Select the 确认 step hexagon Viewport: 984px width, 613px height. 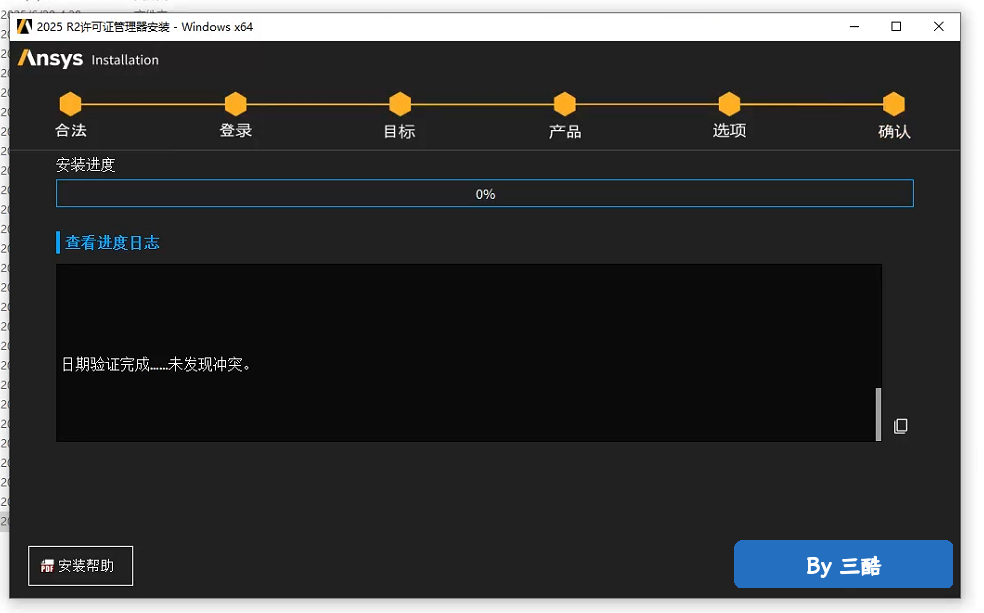pyautogui.click(x=894, y=104)
